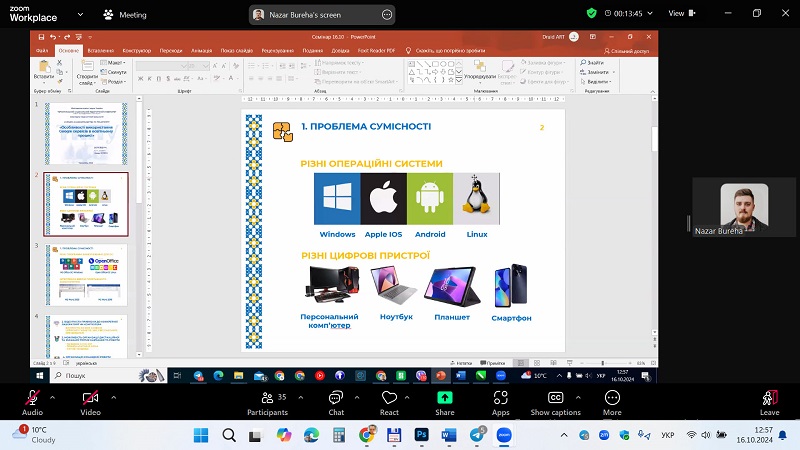Click Redo arrow in shared PowerPoint
Image resolution: width=800 pixels, height=450 pixels.
pyautogui.click(x=66, y=37)
